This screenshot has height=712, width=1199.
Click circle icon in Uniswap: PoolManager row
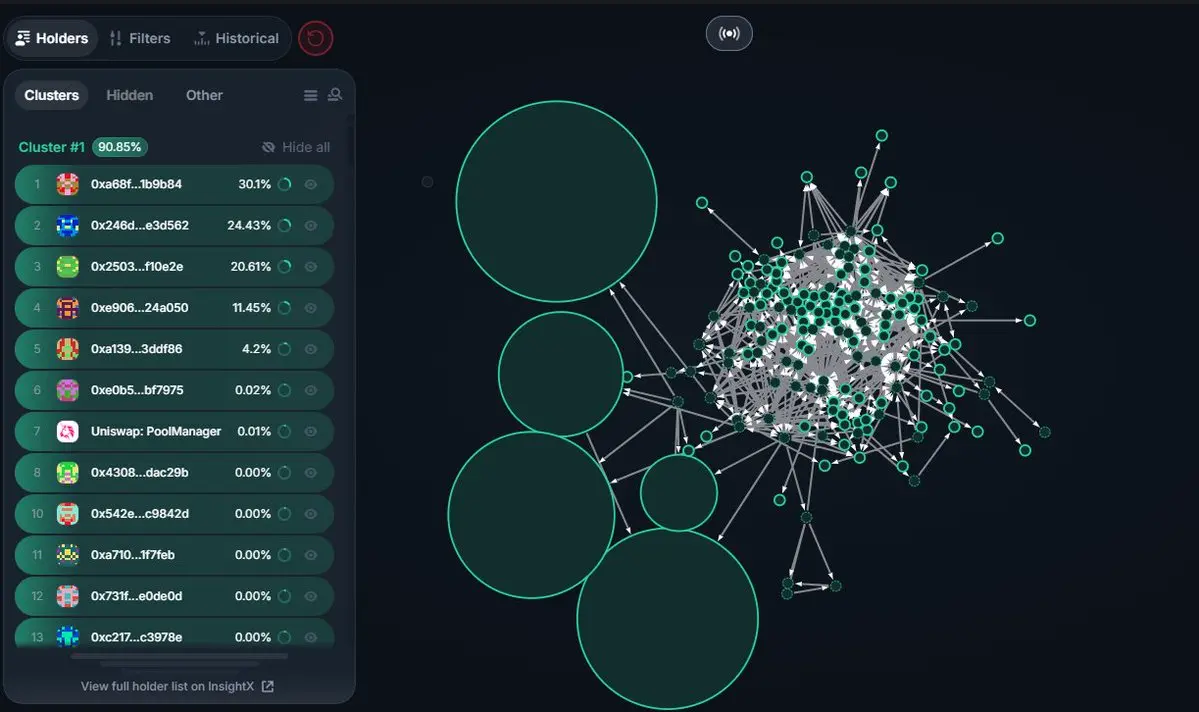tap(284, 431)
